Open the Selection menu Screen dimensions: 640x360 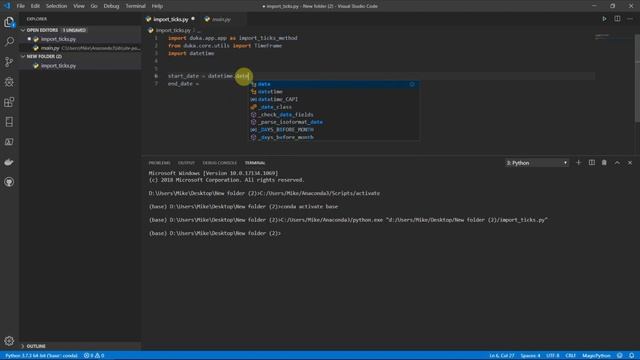click(x=56, y=6)
